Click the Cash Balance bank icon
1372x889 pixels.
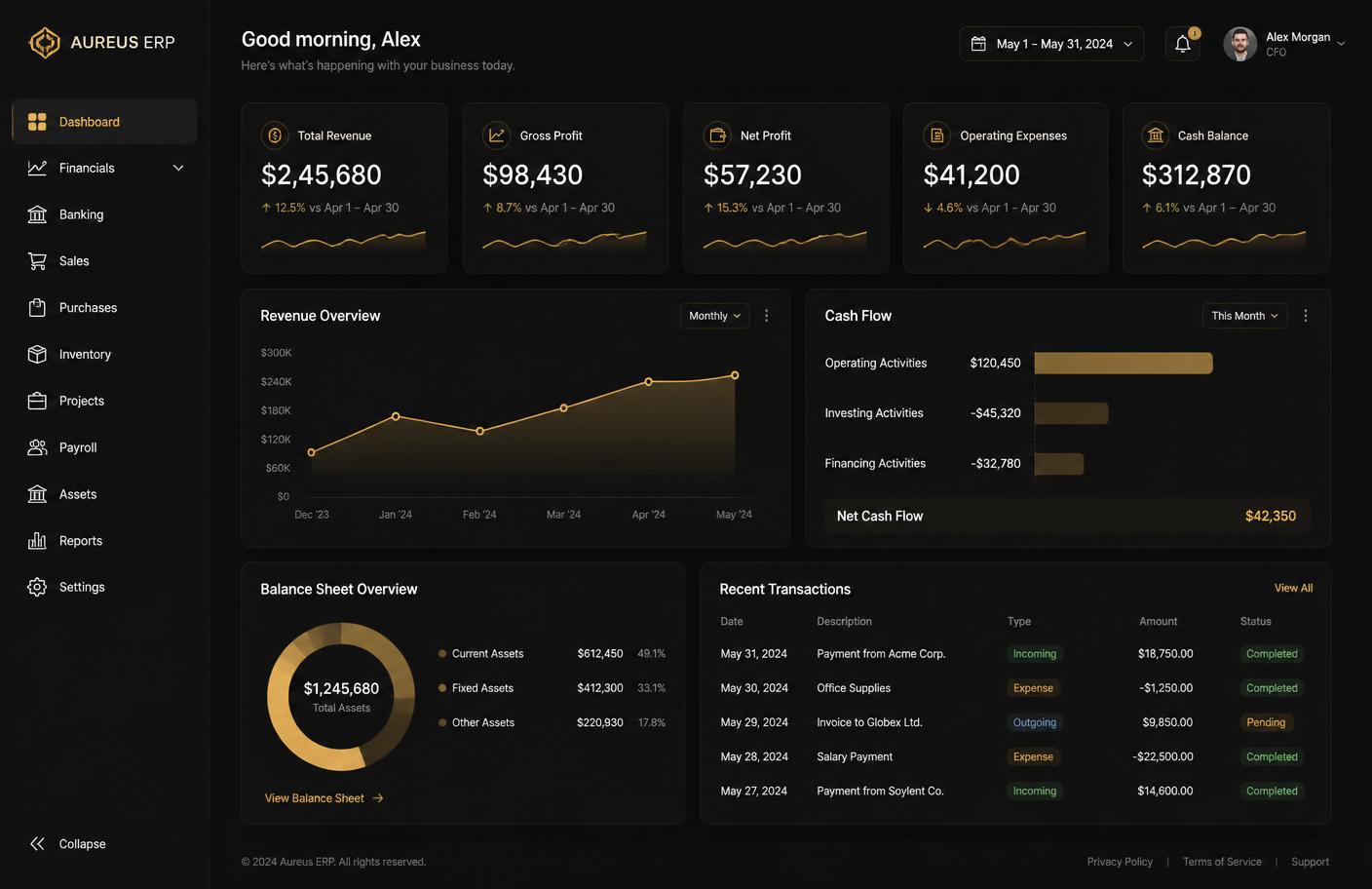pos(1156,135)
